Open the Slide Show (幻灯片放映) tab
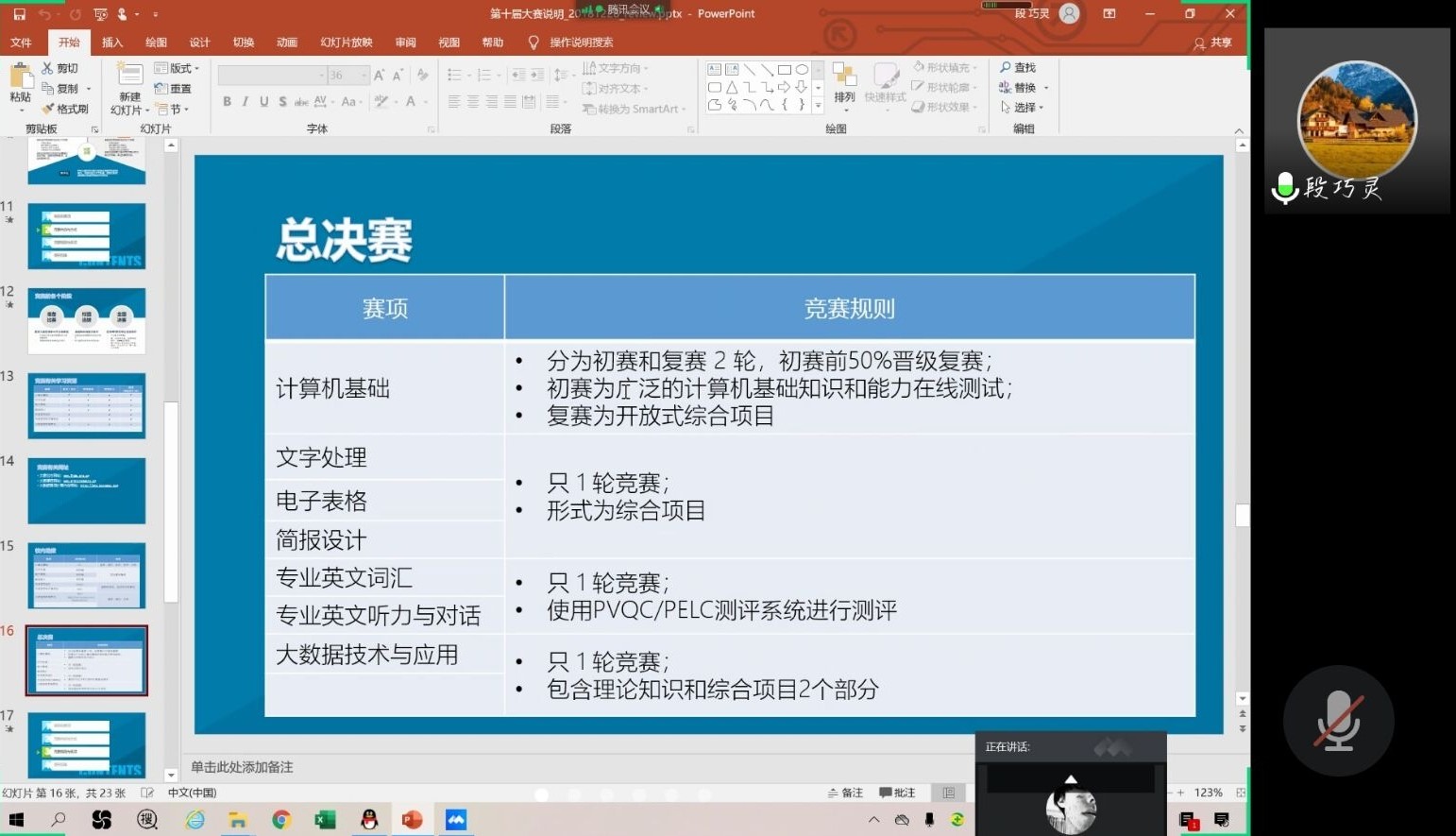The image size is (1456, 836). click(x=346, y=43)
